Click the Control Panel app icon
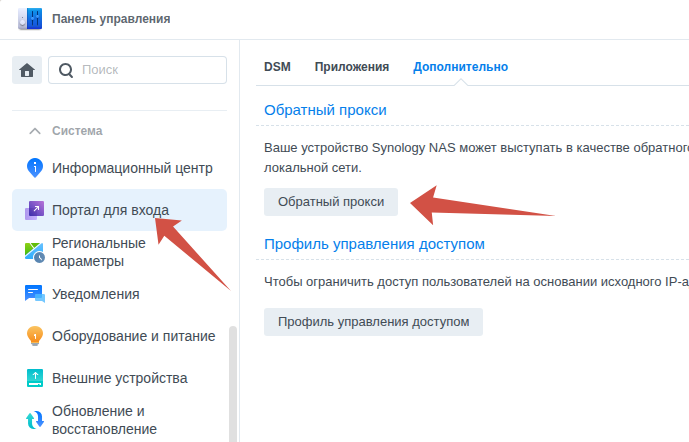 [28, 18]
